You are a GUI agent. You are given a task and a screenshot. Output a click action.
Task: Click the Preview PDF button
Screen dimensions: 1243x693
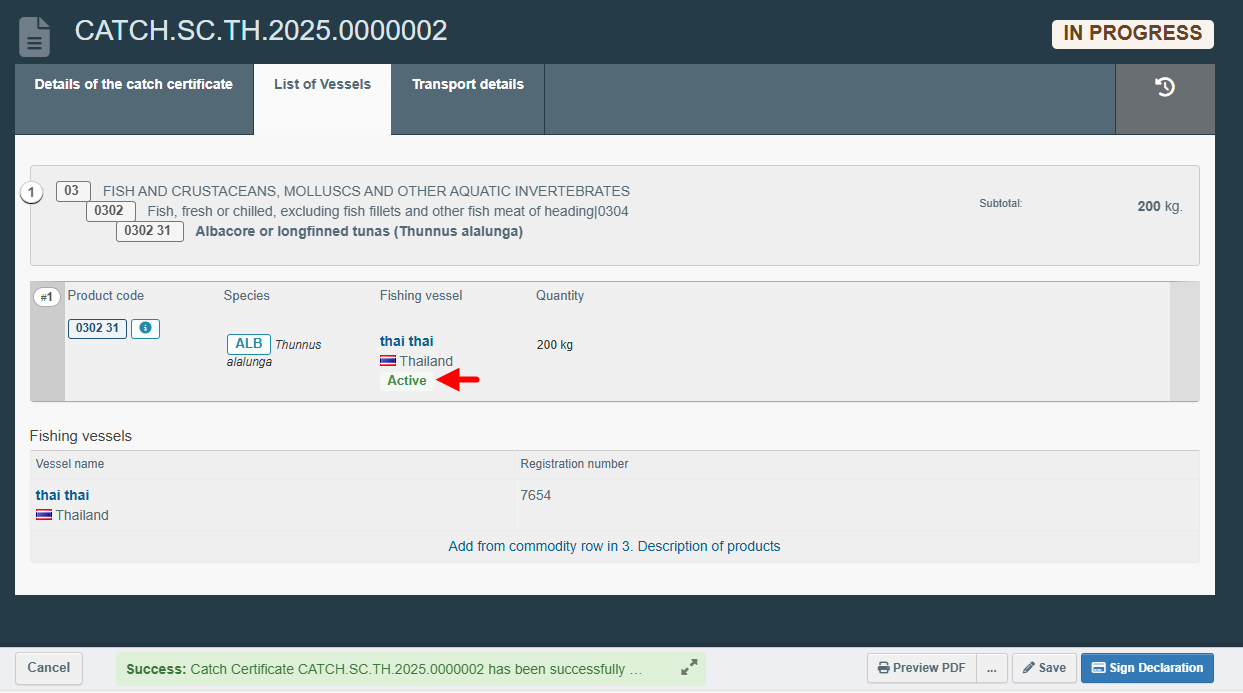921,668
